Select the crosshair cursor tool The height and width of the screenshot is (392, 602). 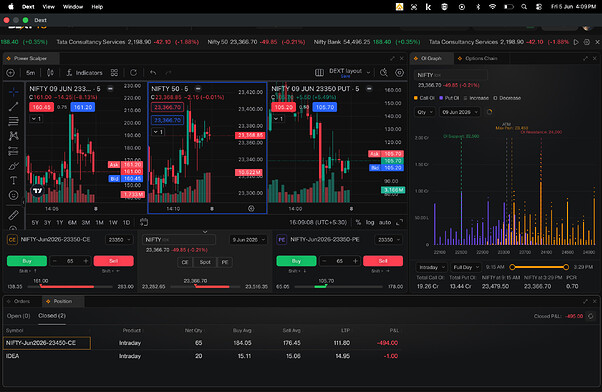(13, 92)
